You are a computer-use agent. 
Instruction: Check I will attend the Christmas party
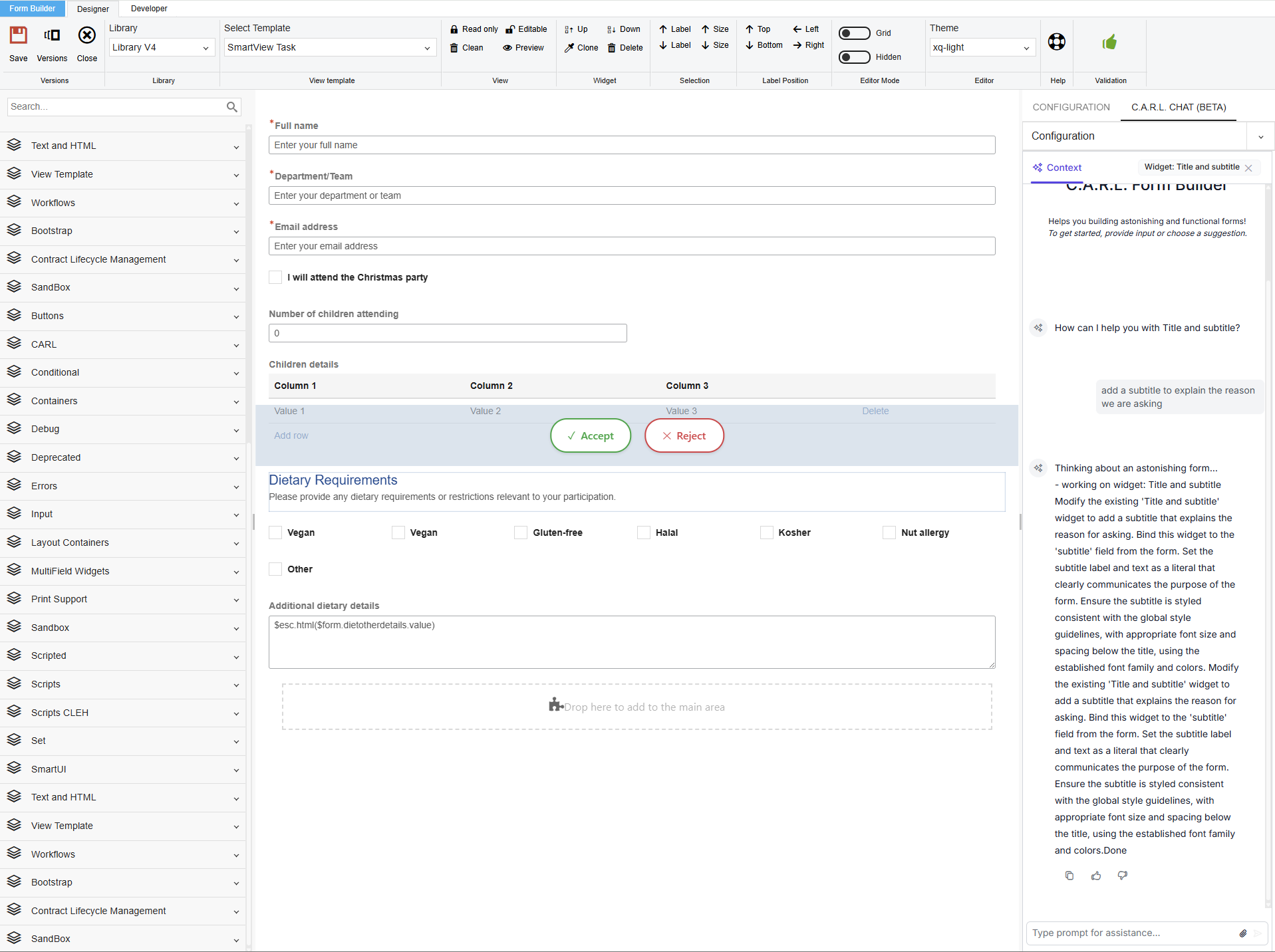click(x=275, y=277)
